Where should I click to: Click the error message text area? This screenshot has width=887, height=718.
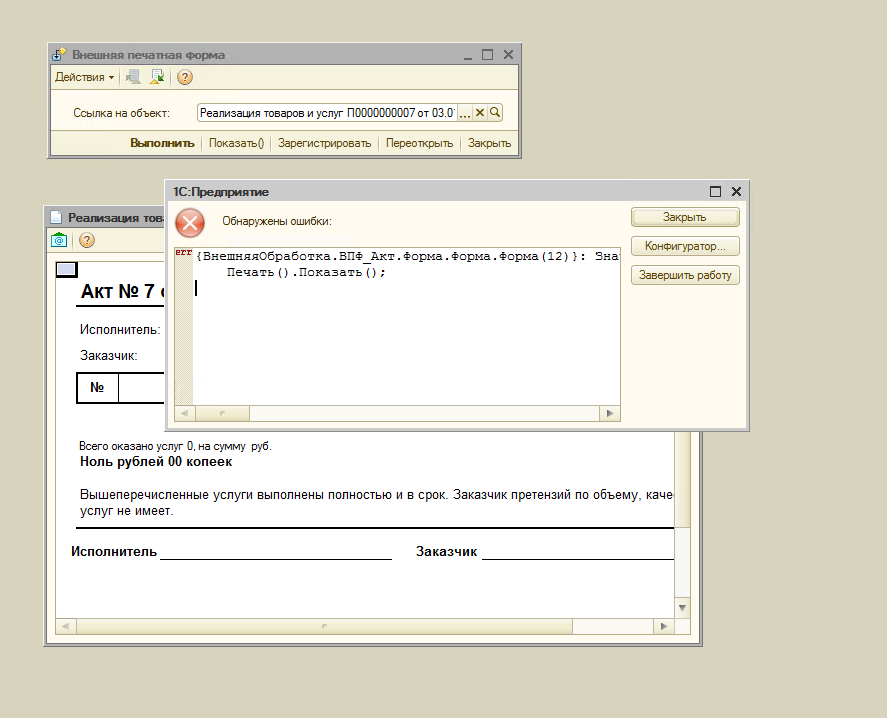(x=397, y=326)
